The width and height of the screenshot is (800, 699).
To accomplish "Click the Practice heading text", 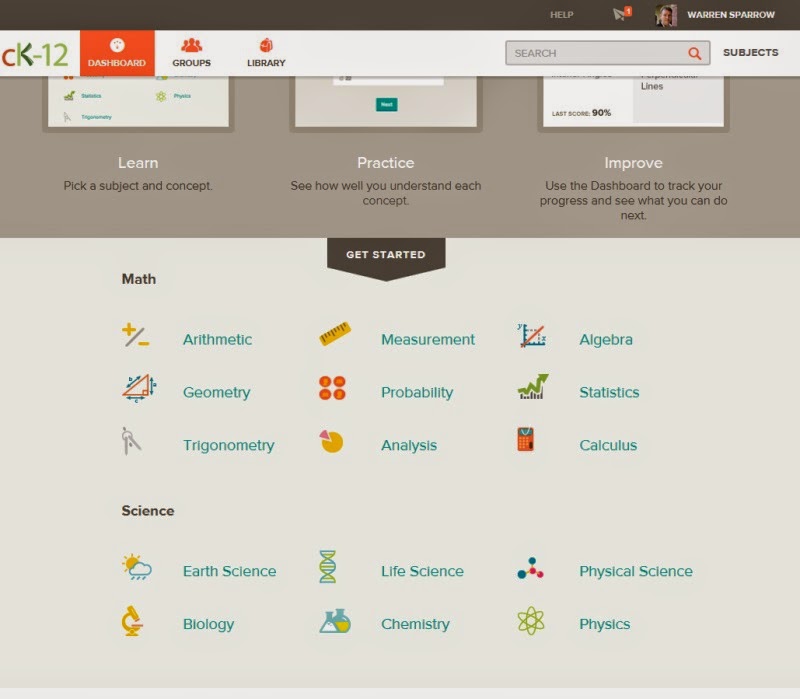I will click(x=386, y=163).
